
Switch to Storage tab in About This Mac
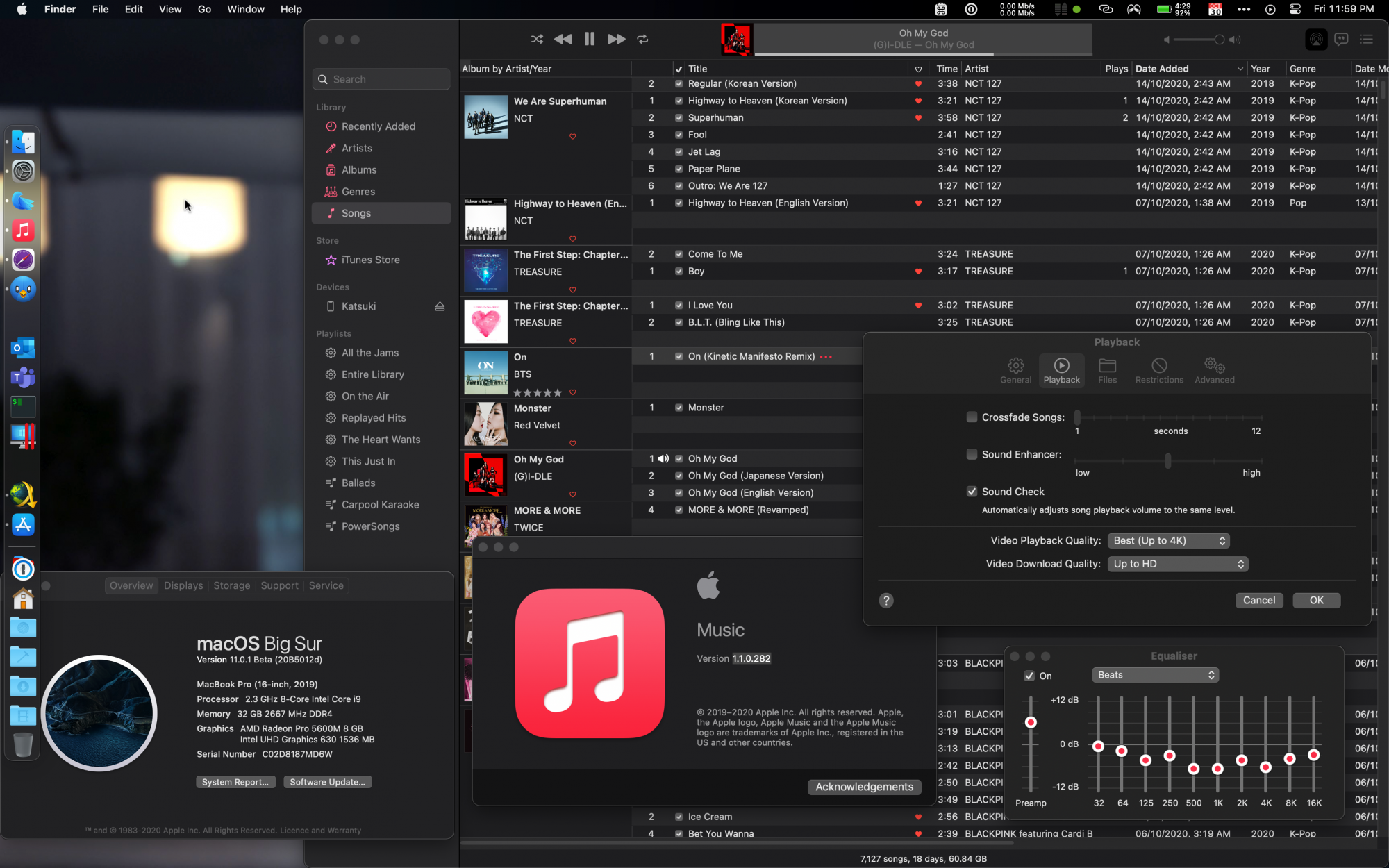click(x=231, y=585)
